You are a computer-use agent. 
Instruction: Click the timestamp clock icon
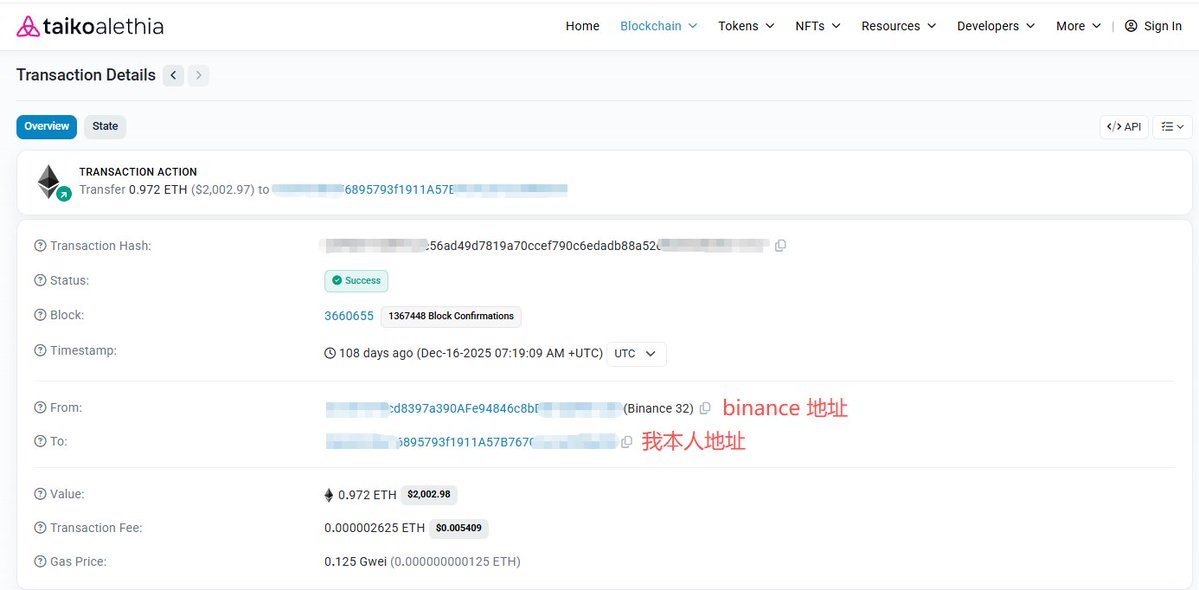click(330, 354)
